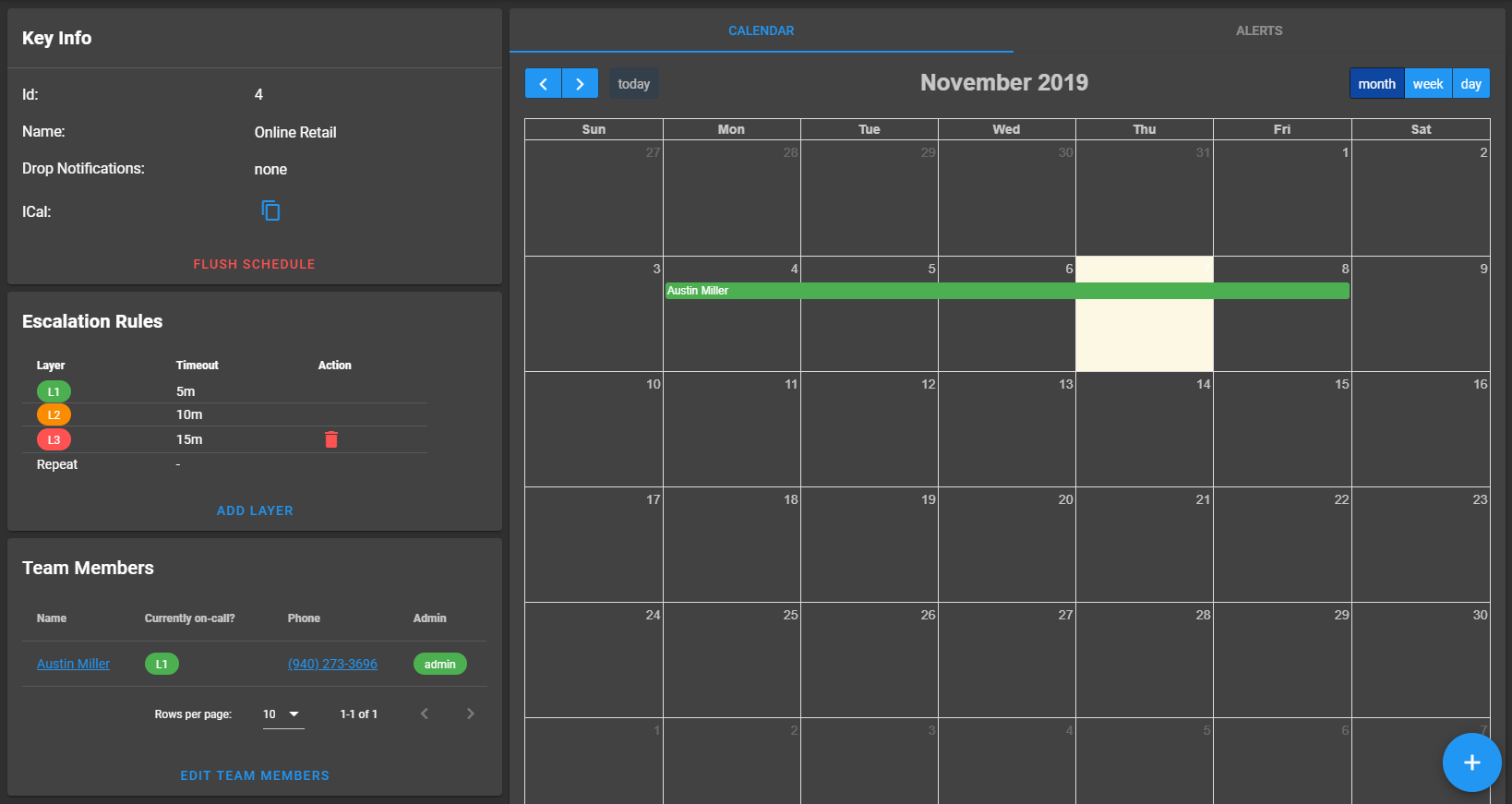Select calendar day 26
This screenshot has height=804, width=1512.
tap(870, 660)
